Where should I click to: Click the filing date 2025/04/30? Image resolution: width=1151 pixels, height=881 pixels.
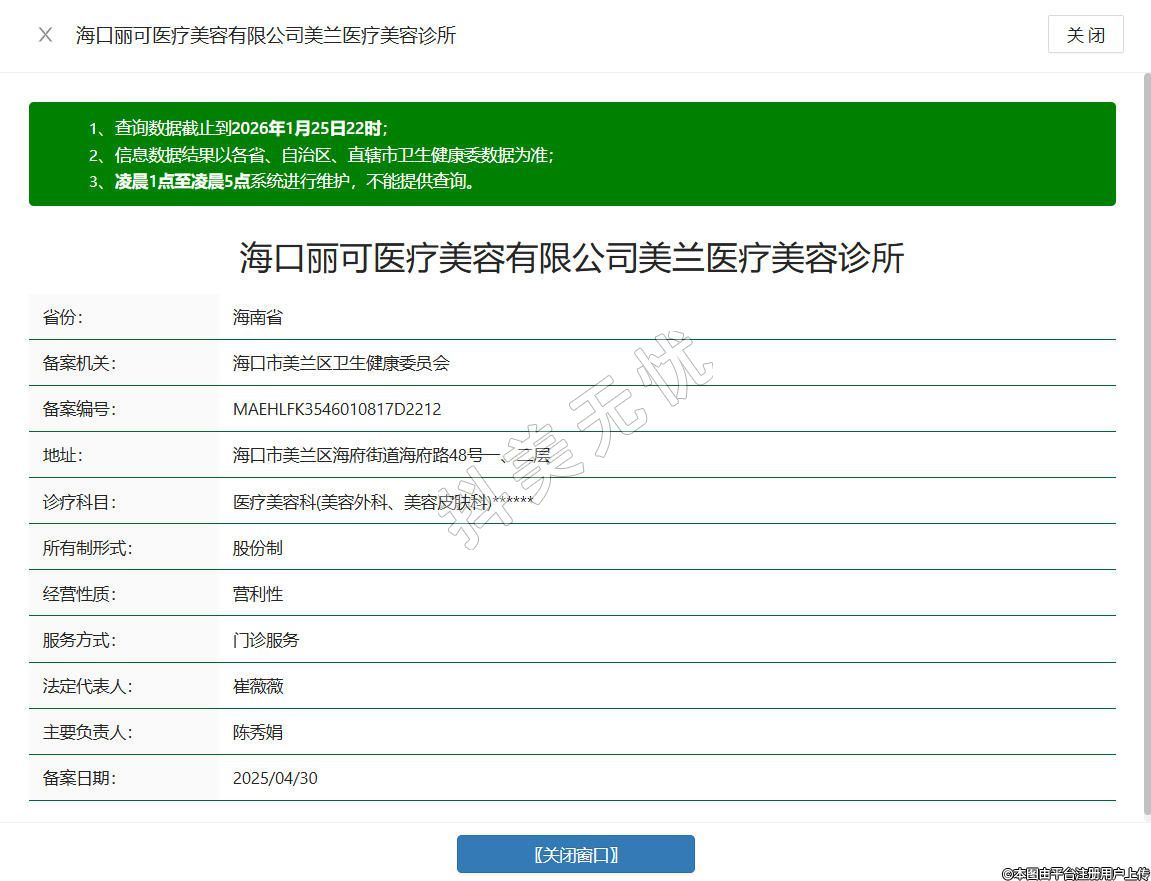(275, 778)
